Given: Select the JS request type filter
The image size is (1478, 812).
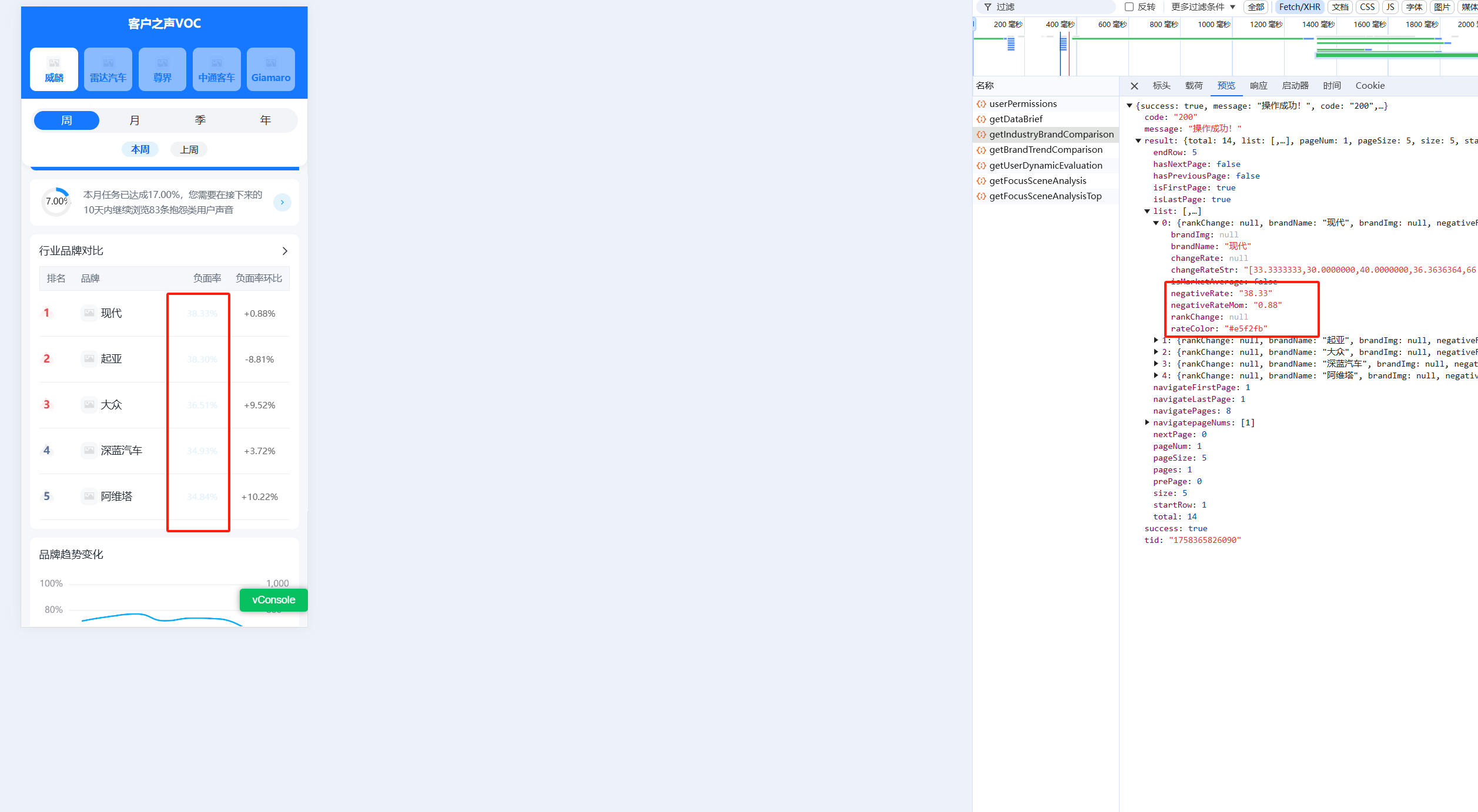Looking at the screenshot, I should tap(1390, 7).
